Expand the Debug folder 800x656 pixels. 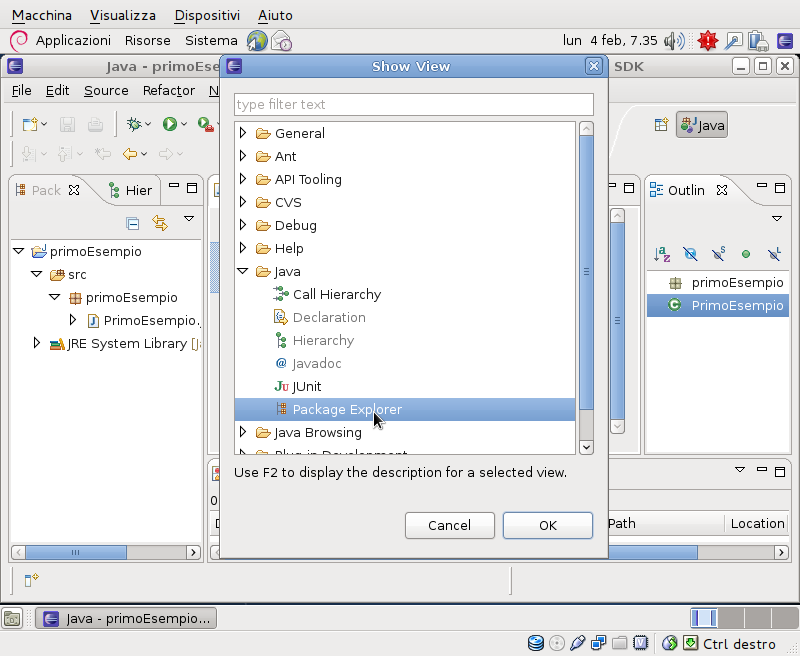click(x=243, y=225)
